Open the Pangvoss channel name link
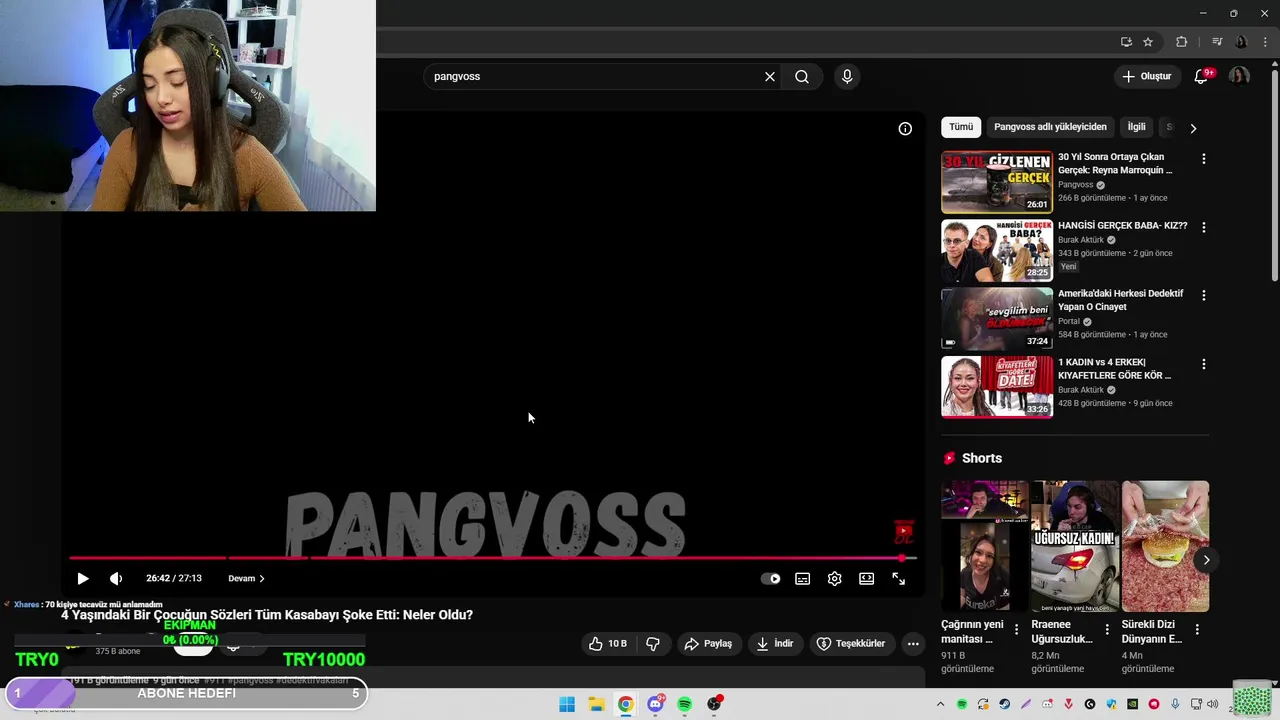This screenshot has width=1280, height=720. point(1076,185)
